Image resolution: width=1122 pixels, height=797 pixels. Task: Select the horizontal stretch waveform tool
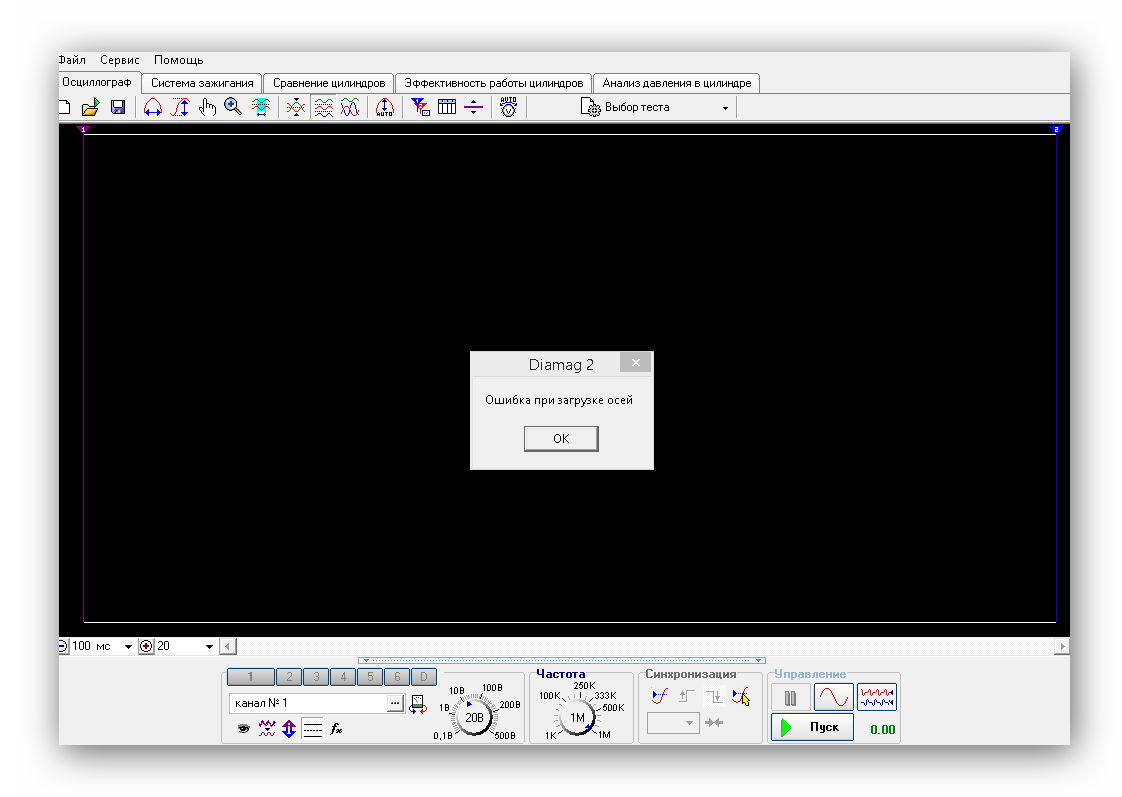152,107
